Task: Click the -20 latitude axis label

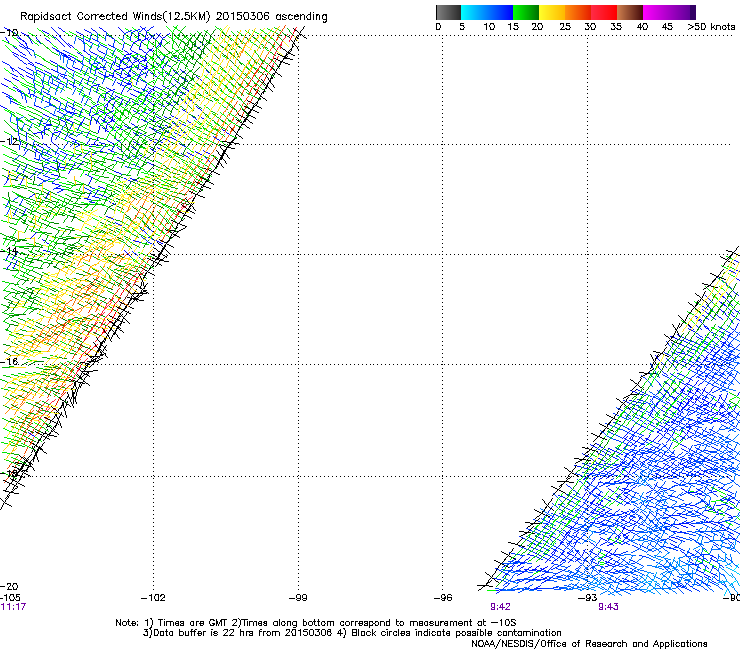Action: 10,587
